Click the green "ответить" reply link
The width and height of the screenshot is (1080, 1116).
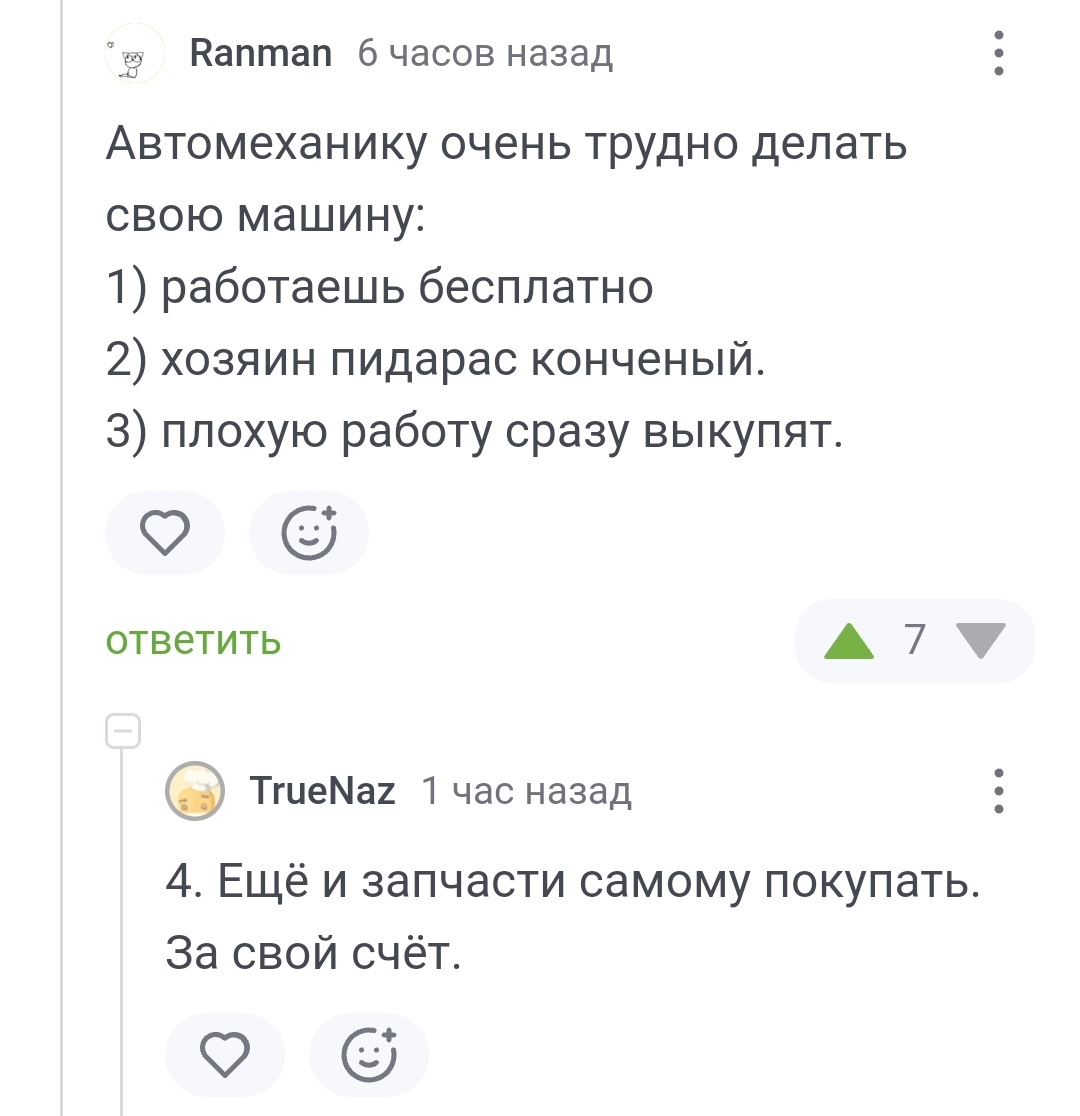(x=193, y=640)
